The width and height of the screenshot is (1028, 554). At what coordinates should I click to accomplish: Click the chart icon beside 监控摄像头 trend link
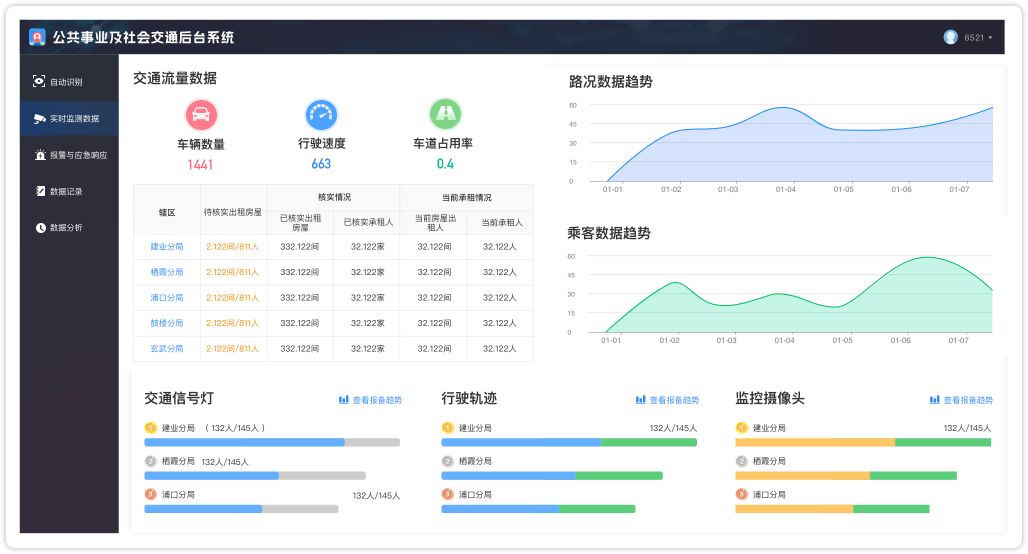click(935, 400)
